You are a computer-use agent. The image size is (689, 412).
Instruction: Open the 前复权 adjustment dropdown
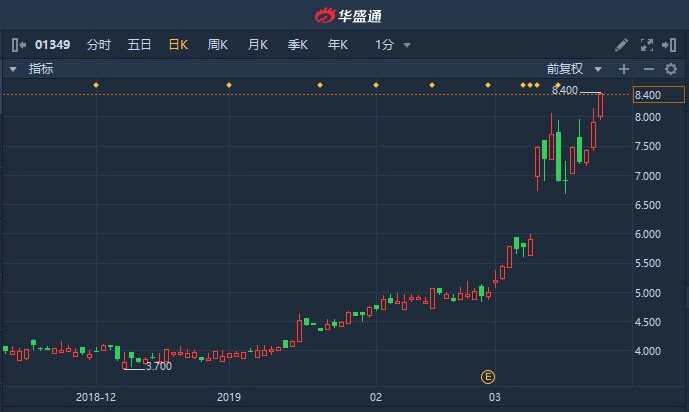click(x=574, y=69)
